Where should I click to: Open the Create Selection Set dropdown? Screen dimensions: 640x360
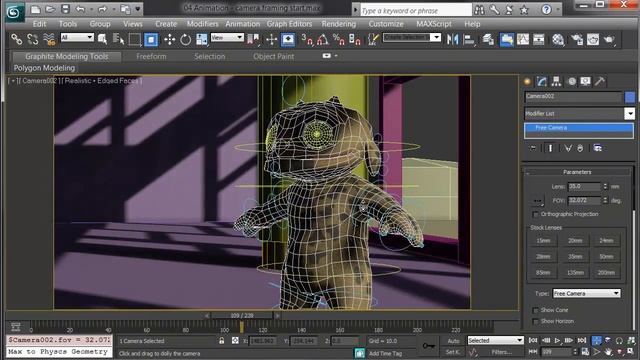[x=412, y=38]
